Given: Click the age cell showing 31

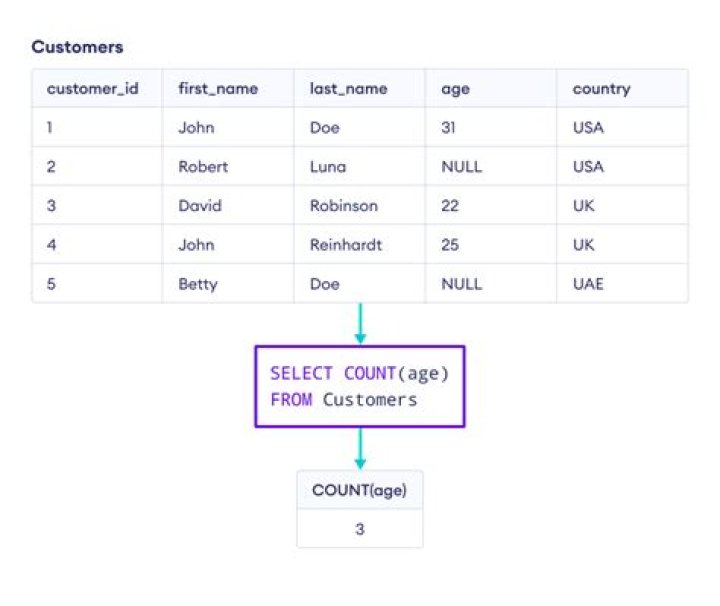Looking at the screenshot, I should point(450,128).
